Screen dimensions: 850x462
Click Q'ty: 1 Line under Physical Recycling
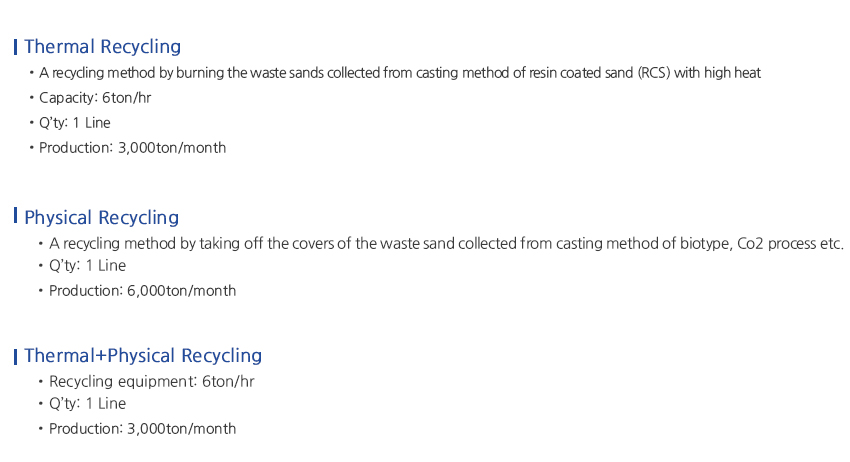[87, 266]
